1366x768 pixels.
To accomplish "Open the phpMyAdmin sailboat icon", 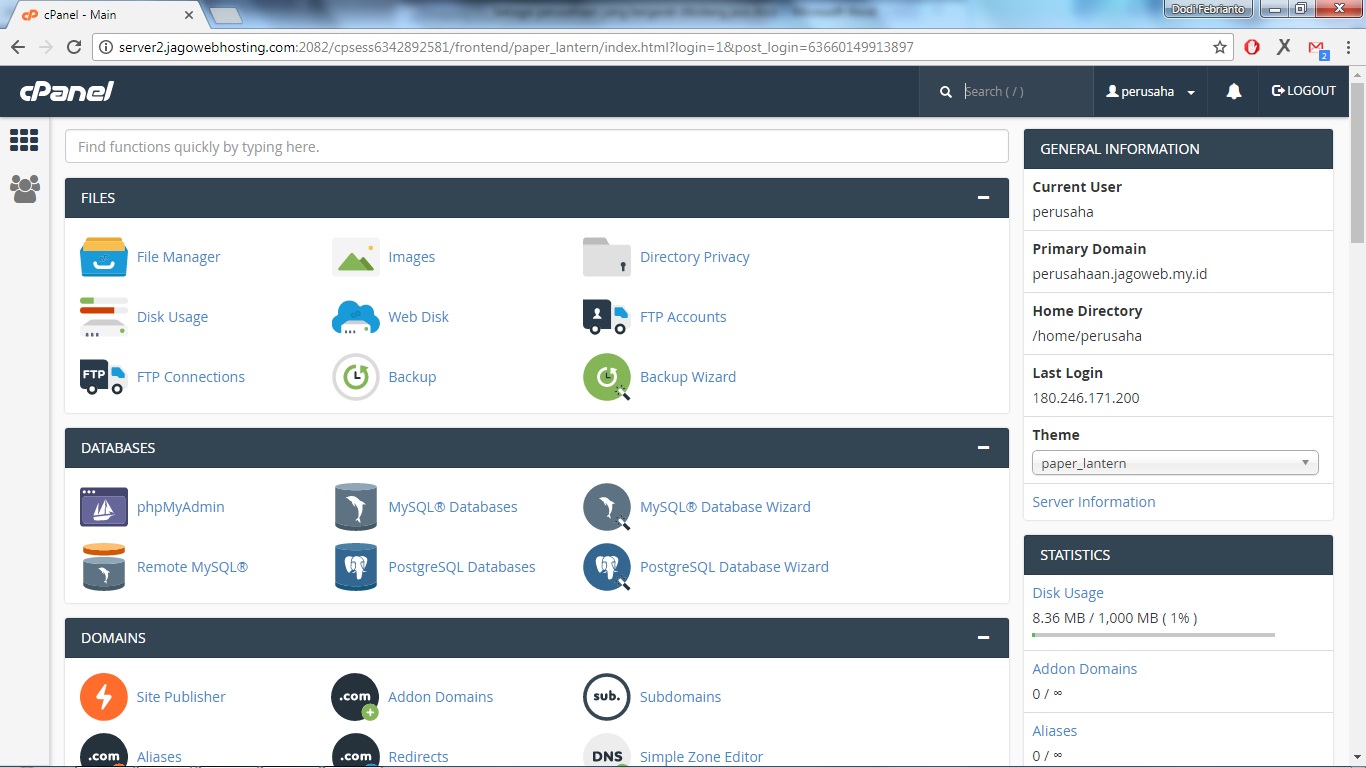I will coord(104,507).
